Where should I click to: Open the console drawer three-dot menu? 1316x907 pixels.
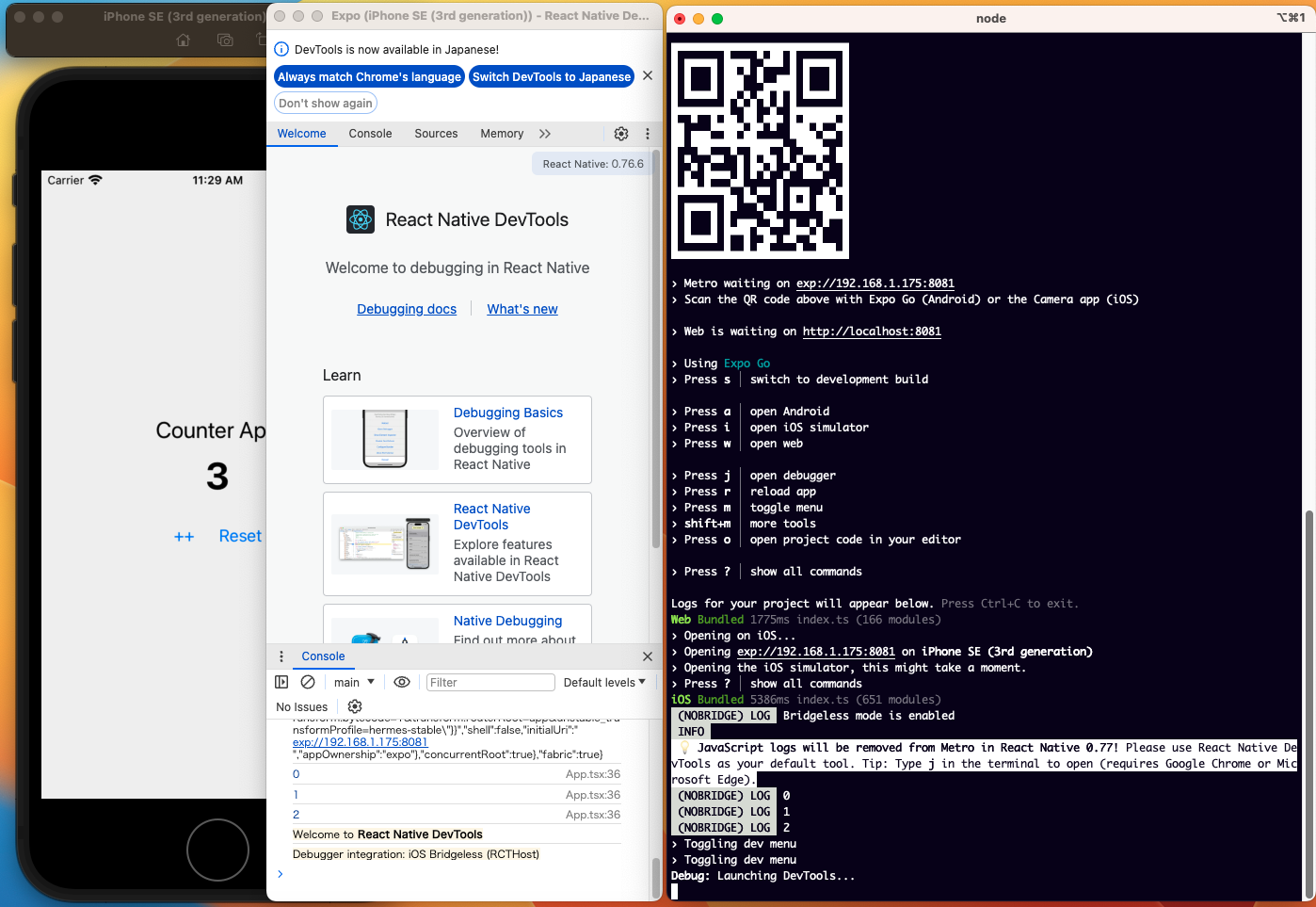[x=281, y=656]
